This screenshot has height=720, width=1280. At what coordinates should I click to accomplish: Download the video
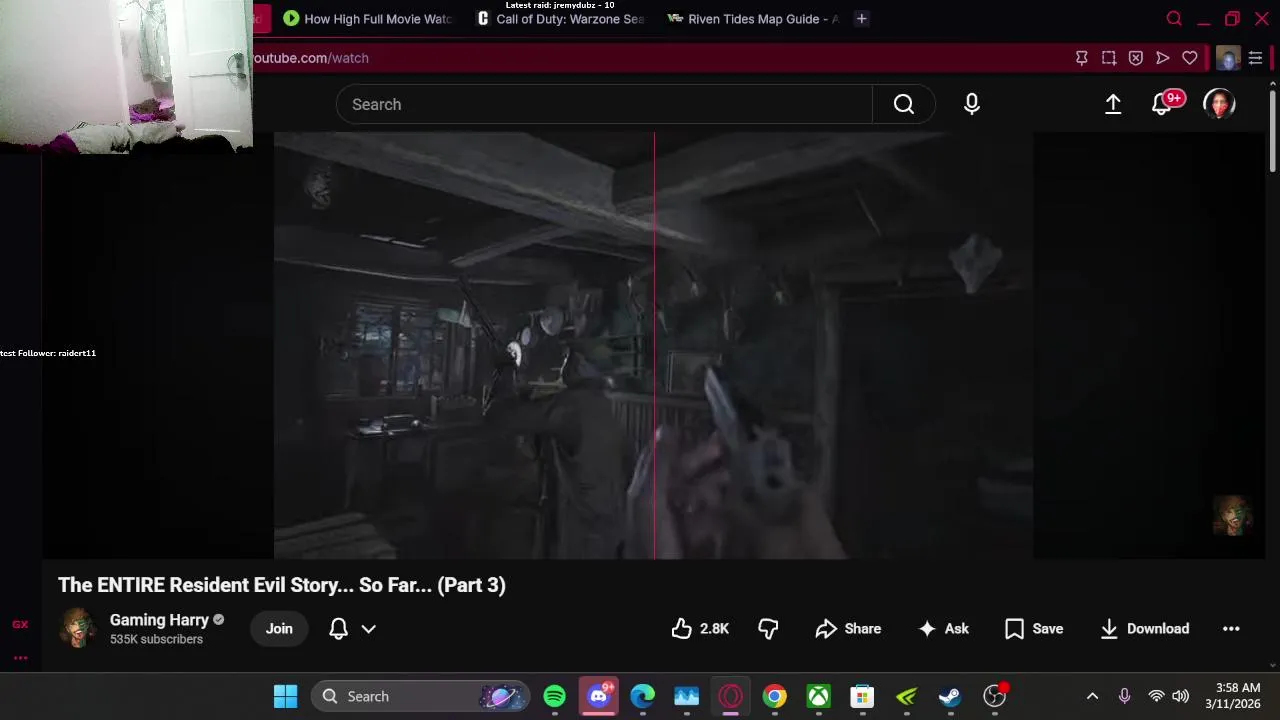point(1144,629)
